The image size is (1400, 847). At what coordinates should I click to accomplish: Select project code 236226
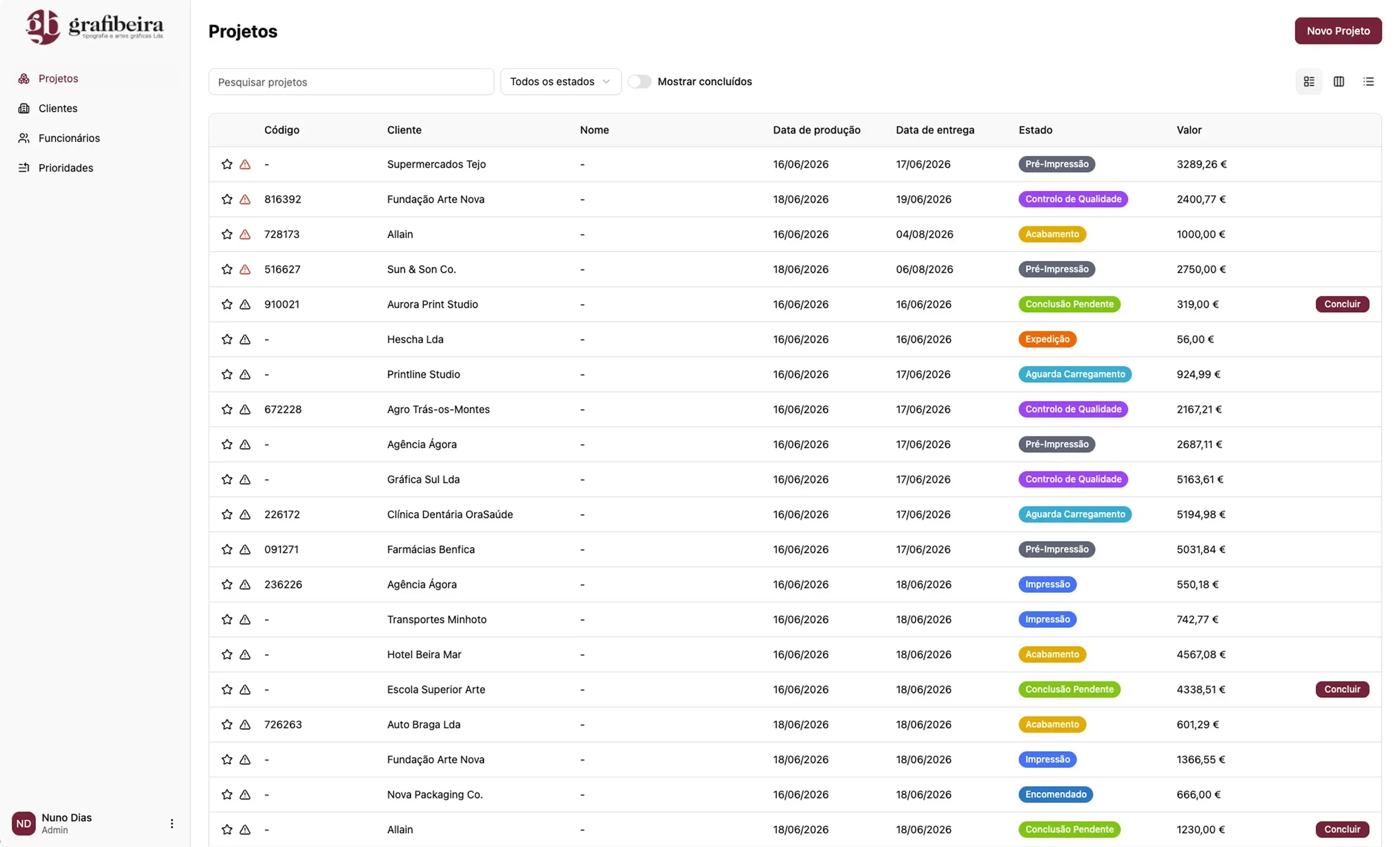click(283, 584)
